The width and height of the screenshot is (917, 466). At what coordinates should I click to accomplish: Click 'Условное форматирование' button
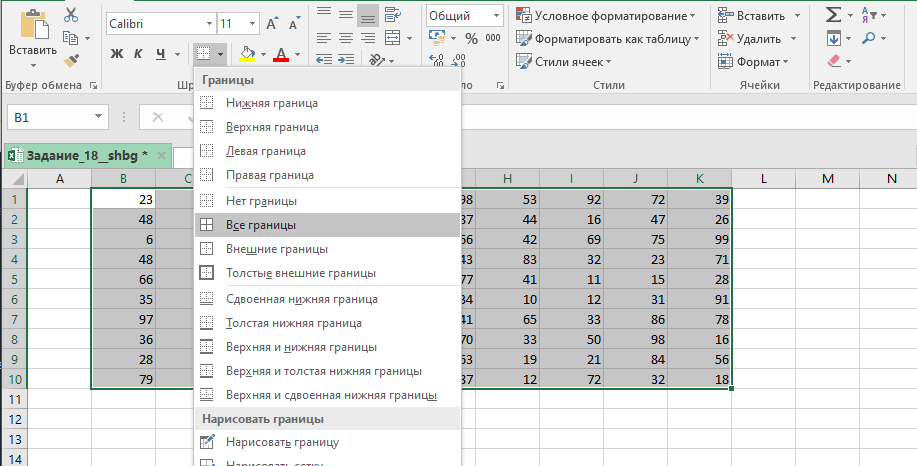[607, 15]
